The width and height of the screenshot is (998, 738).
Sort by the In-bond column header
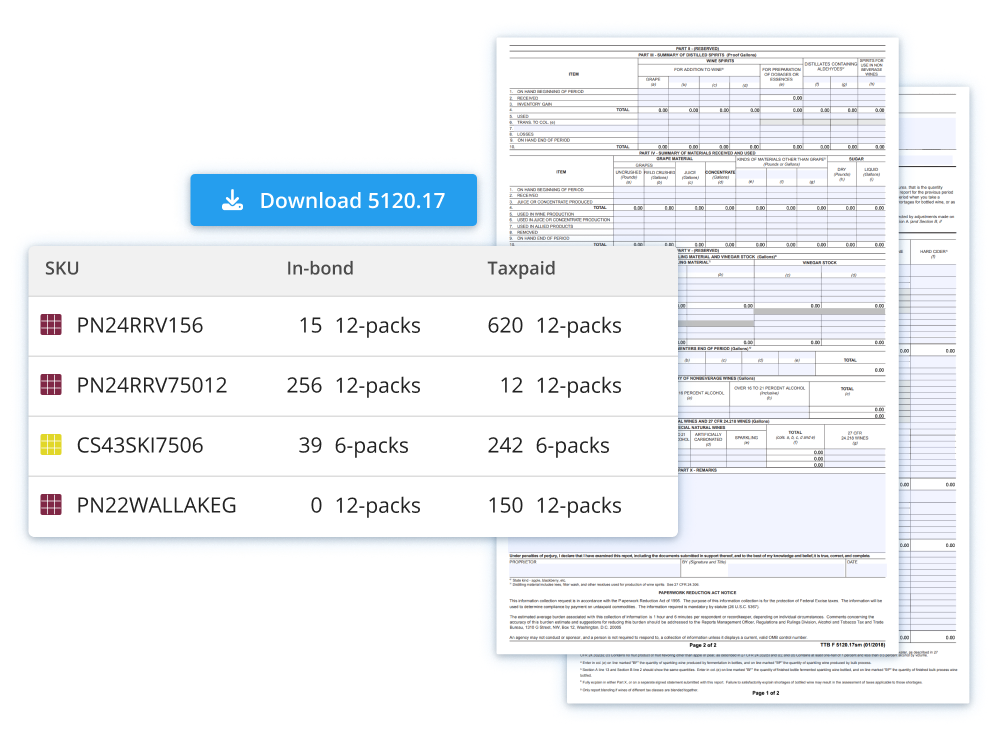point(319,268)
